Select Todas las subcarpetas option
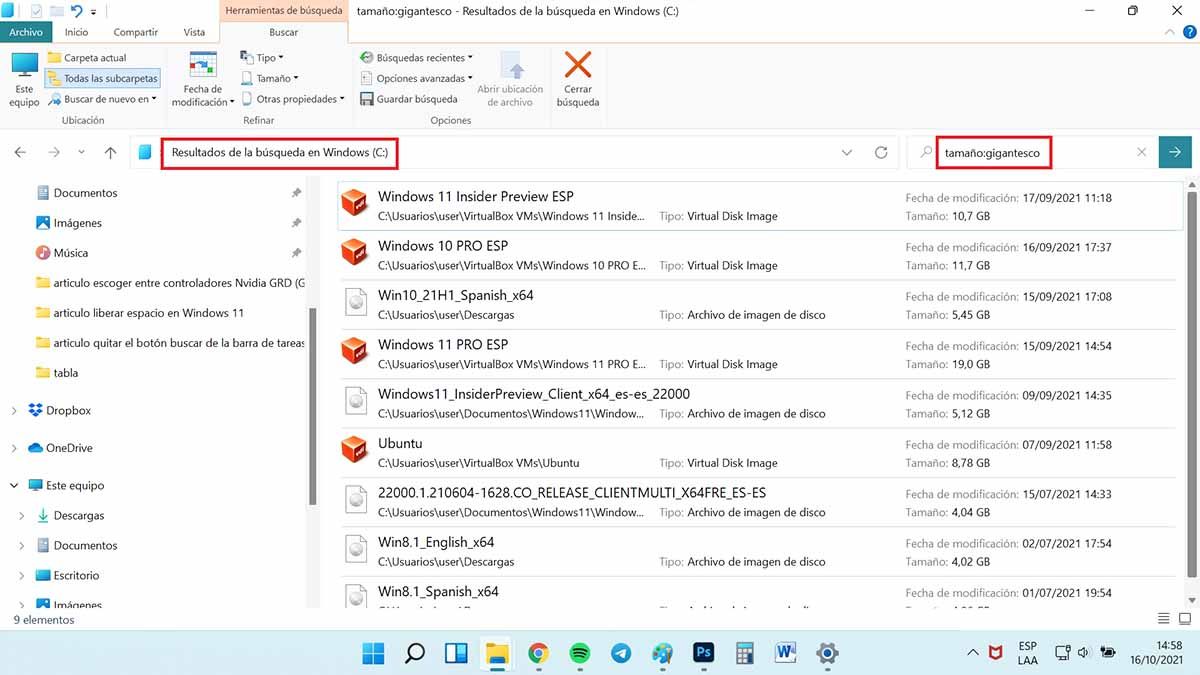The height and width of the screenshot is (675, 1200). point(102,78)
